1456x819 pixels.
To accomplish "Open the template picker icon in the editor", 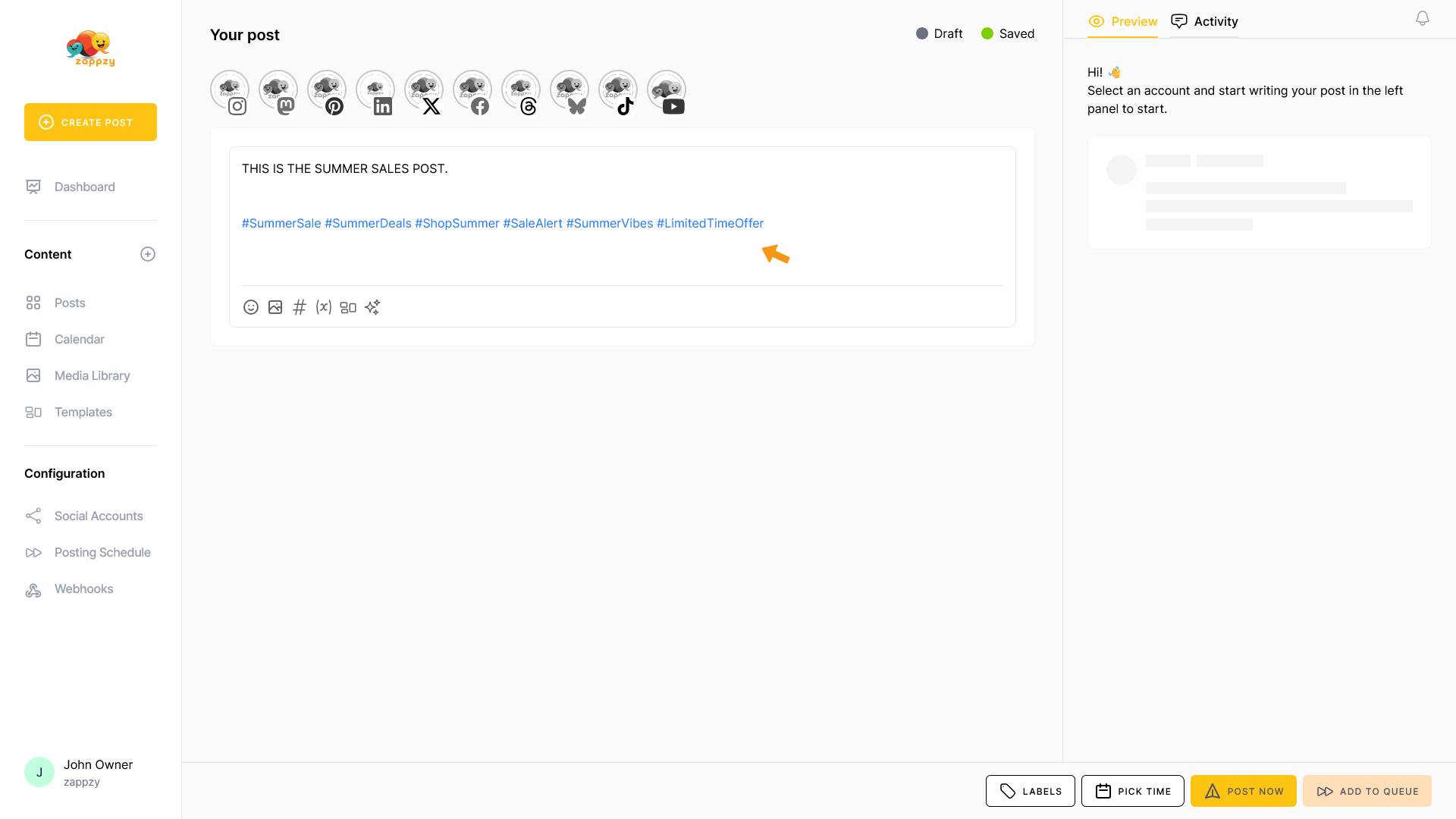I will click(x=348, y=307).
